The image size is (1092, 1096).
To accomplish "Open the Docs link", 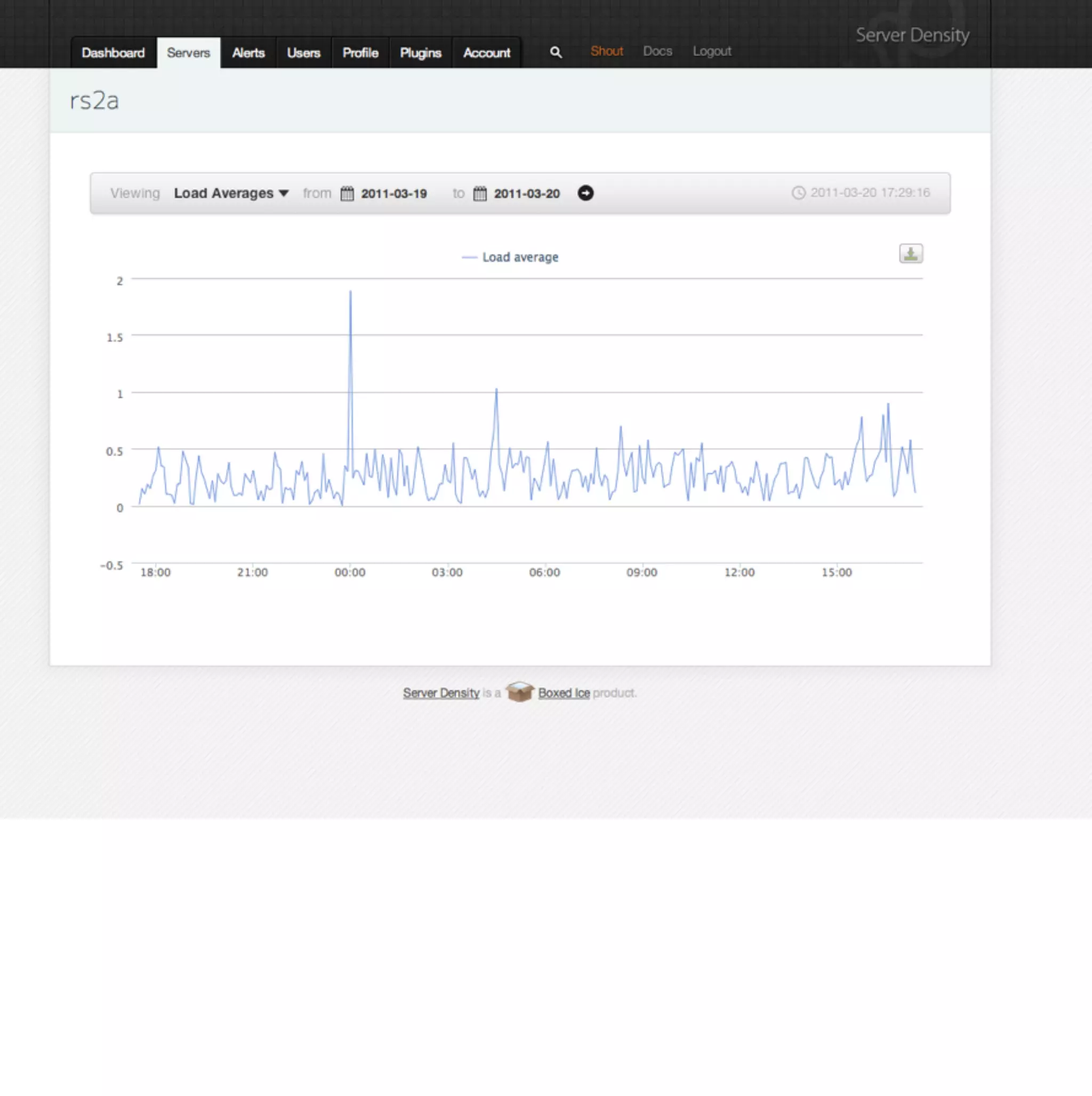I will coord(657,51).
